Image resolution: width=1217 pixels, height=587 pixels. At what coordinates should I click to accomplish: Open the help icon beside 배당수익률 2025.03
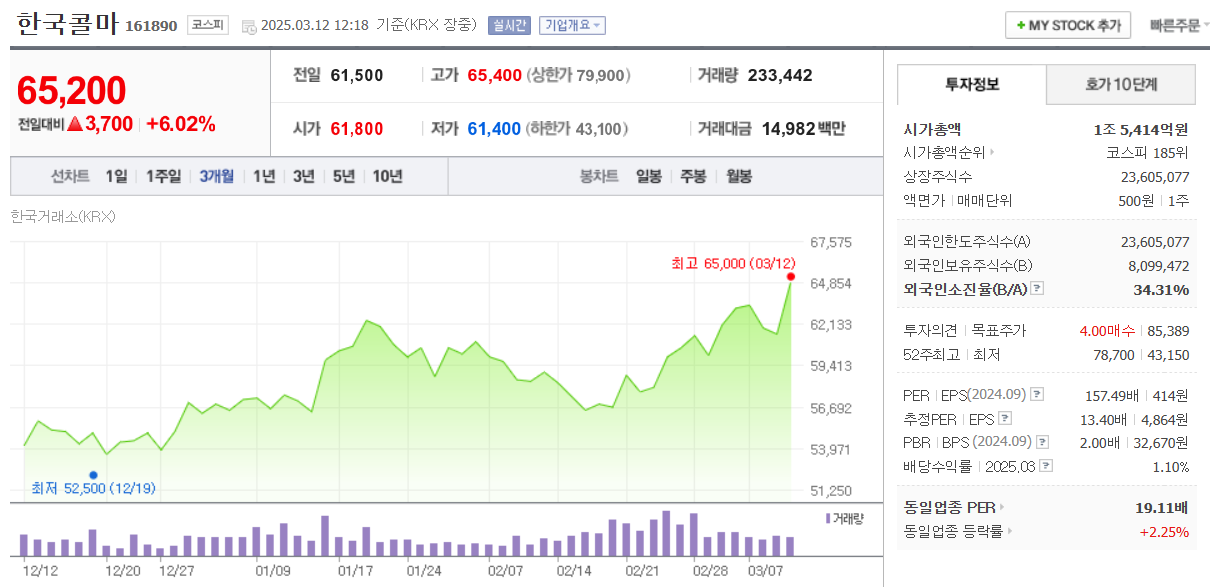point(1046,466)
